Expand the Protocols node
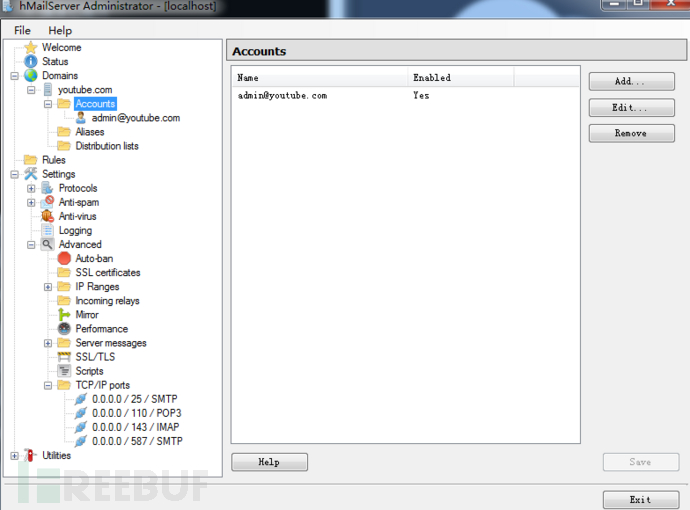This screenshot has width=690, height=510. click(31, 188)
